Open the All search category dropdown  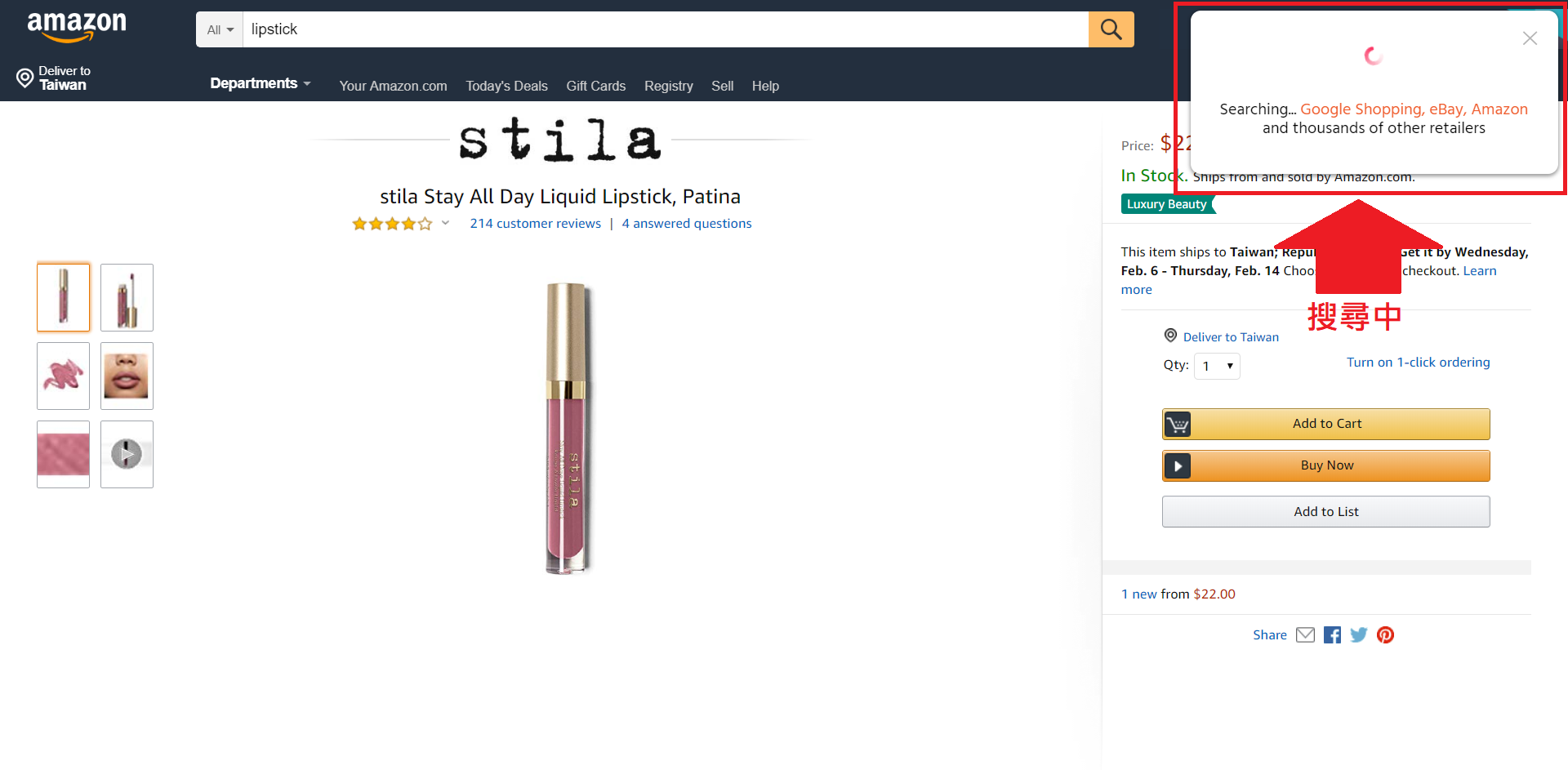(220, 30)
